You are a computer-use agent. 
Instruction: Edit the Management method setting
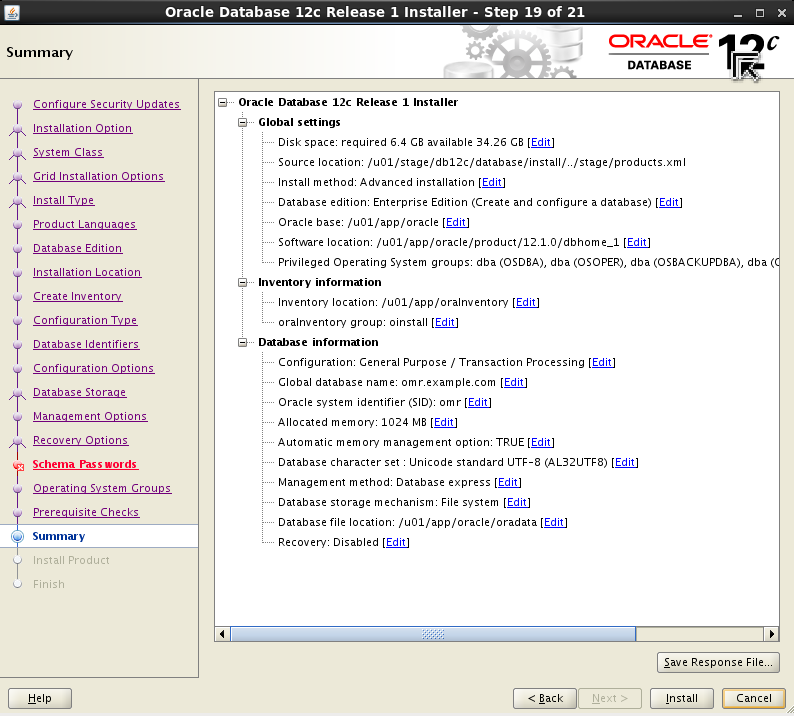[508, 482]
